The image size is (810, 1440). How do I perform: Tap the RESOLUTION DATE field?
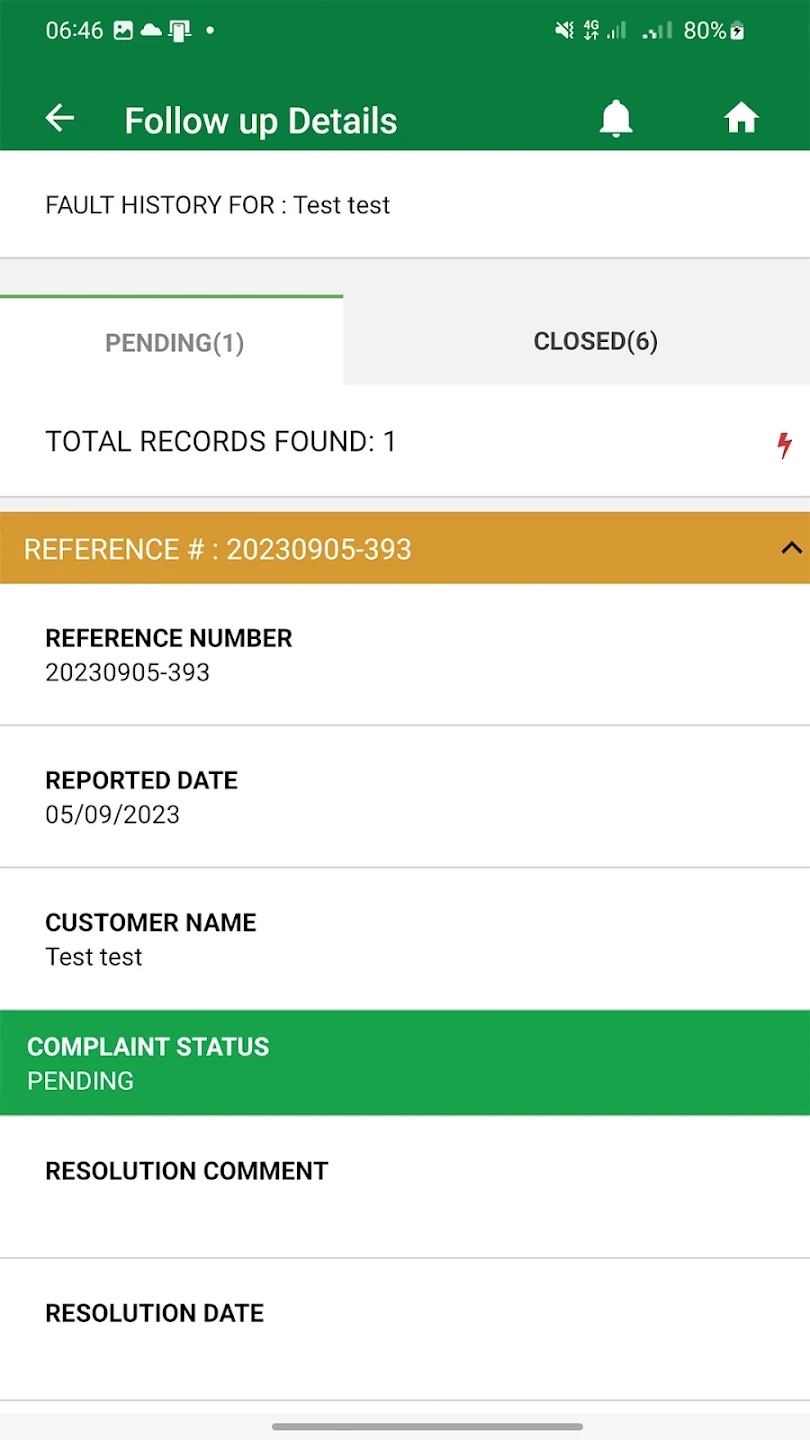[x=404, y=1329]
